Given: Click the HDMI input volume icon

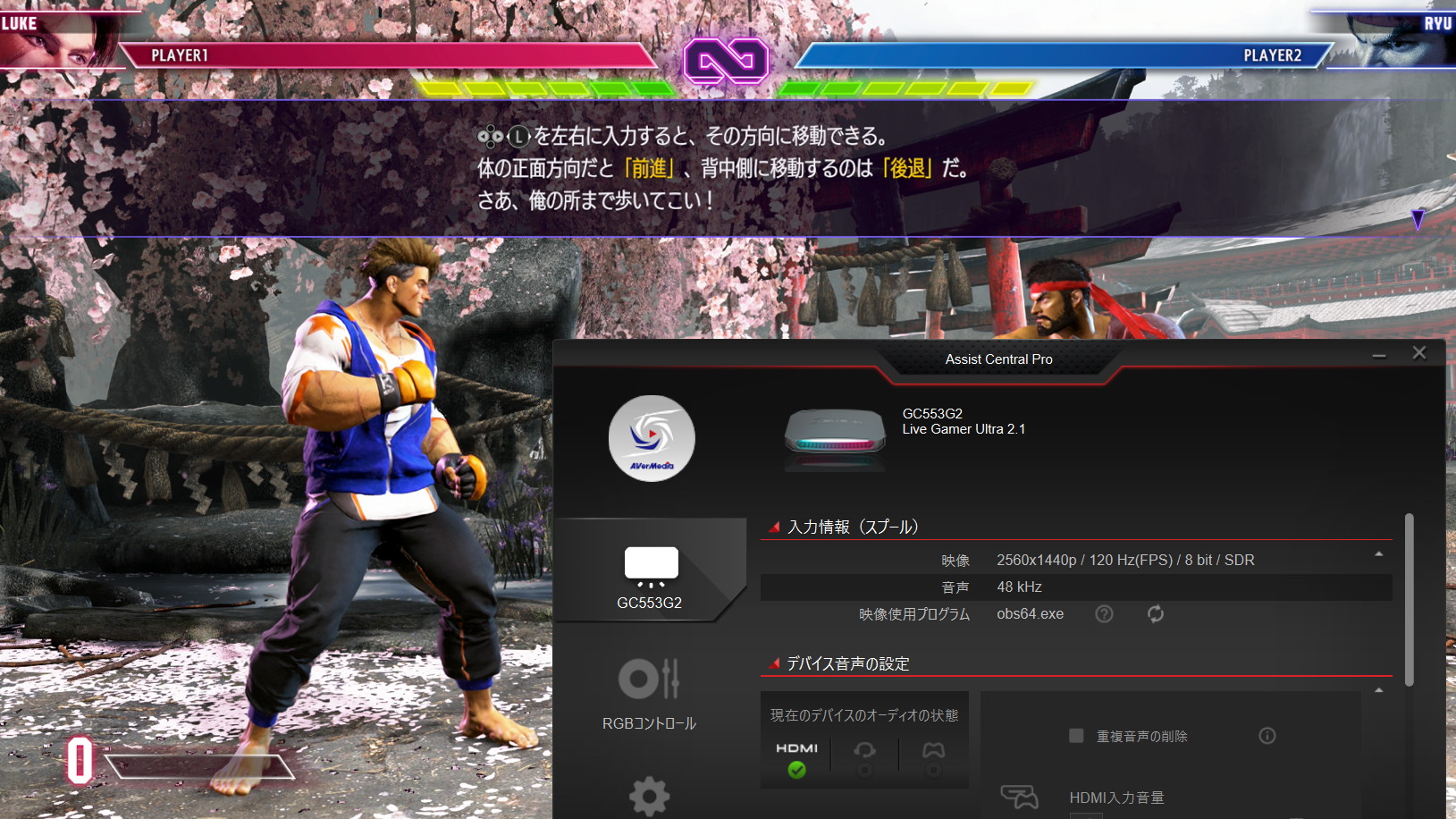Looking at the screenshot, I should [x=1019, y=796].
